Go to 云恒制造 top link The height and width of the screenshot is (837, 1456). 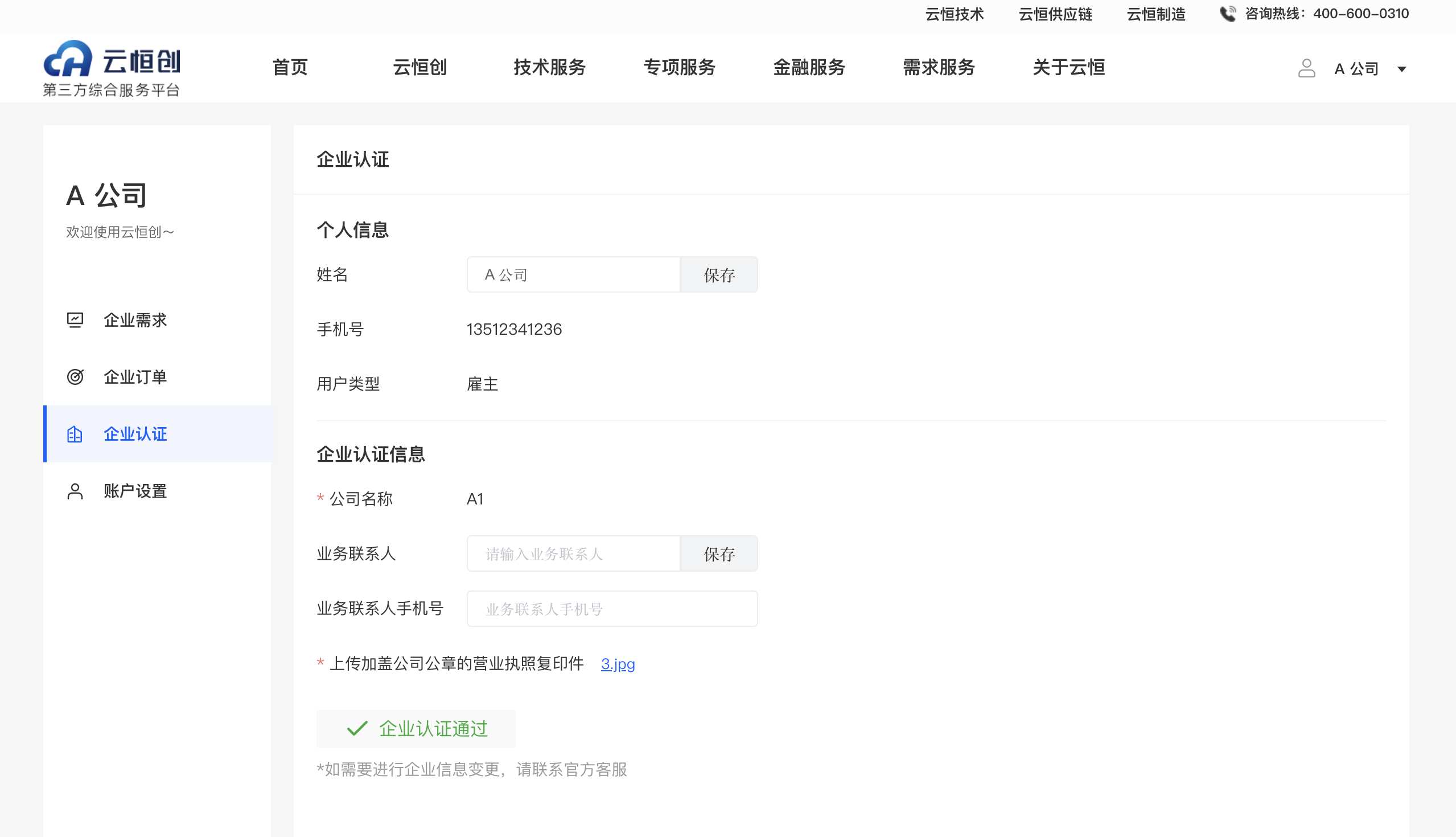click(x=1156, y=14)
